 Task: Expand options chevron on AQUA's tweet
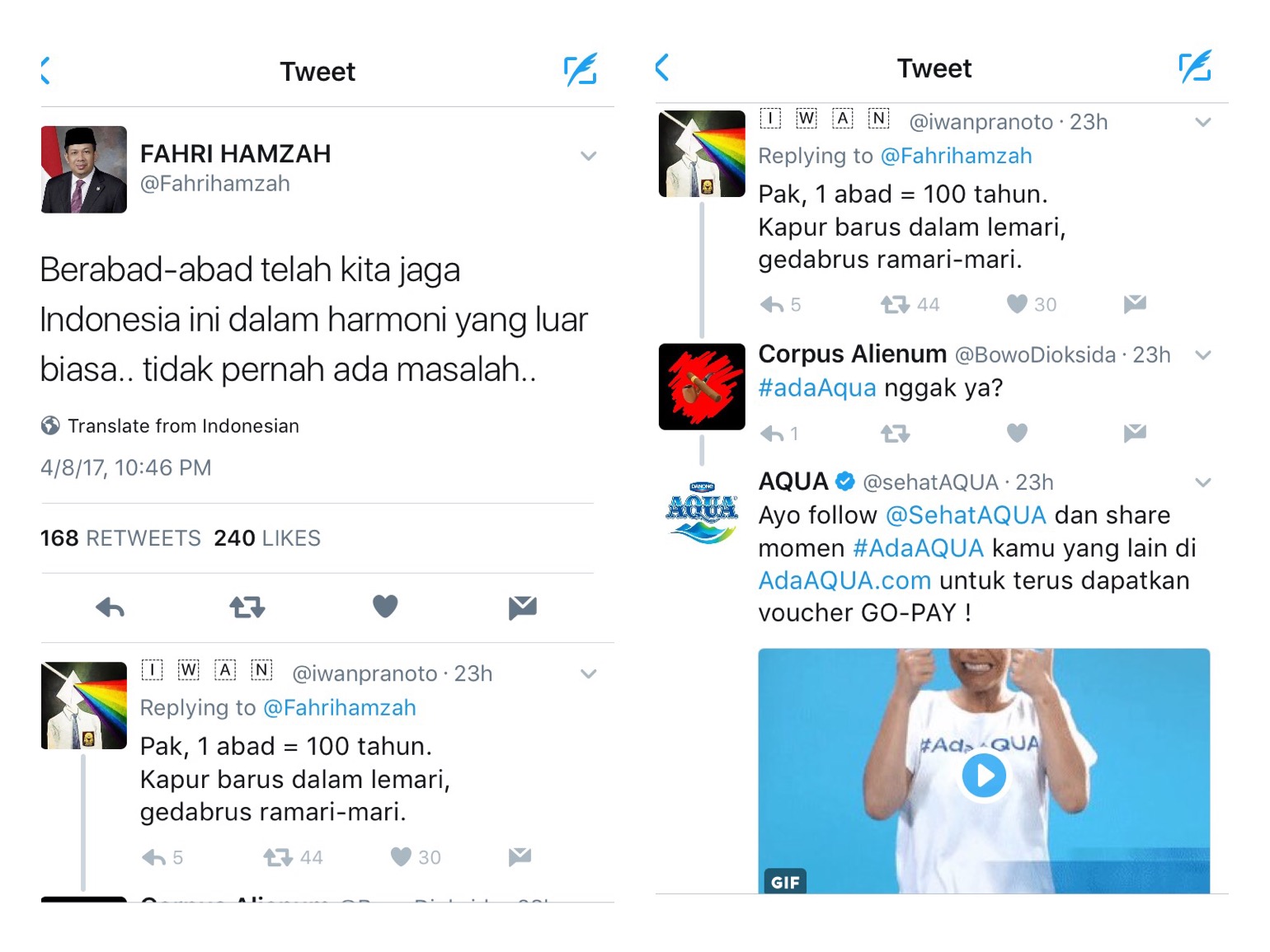[1203, 482]
